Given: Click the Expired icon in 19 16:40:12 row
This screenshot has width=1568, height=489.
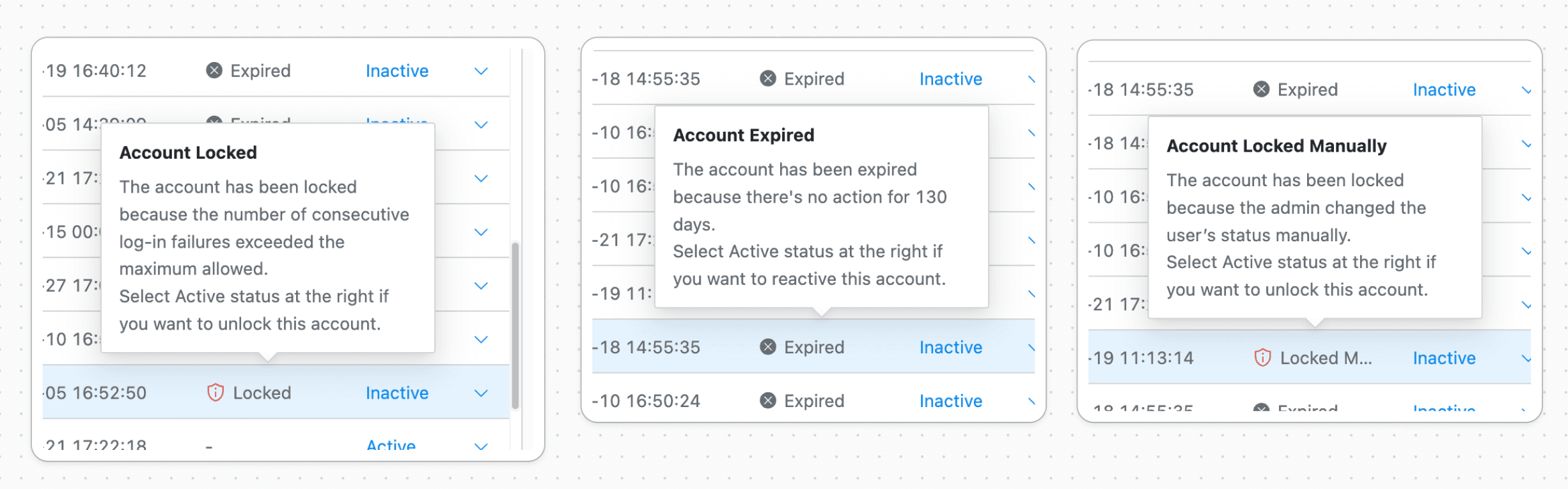Looking at the screenshot, I should (214, 70).
